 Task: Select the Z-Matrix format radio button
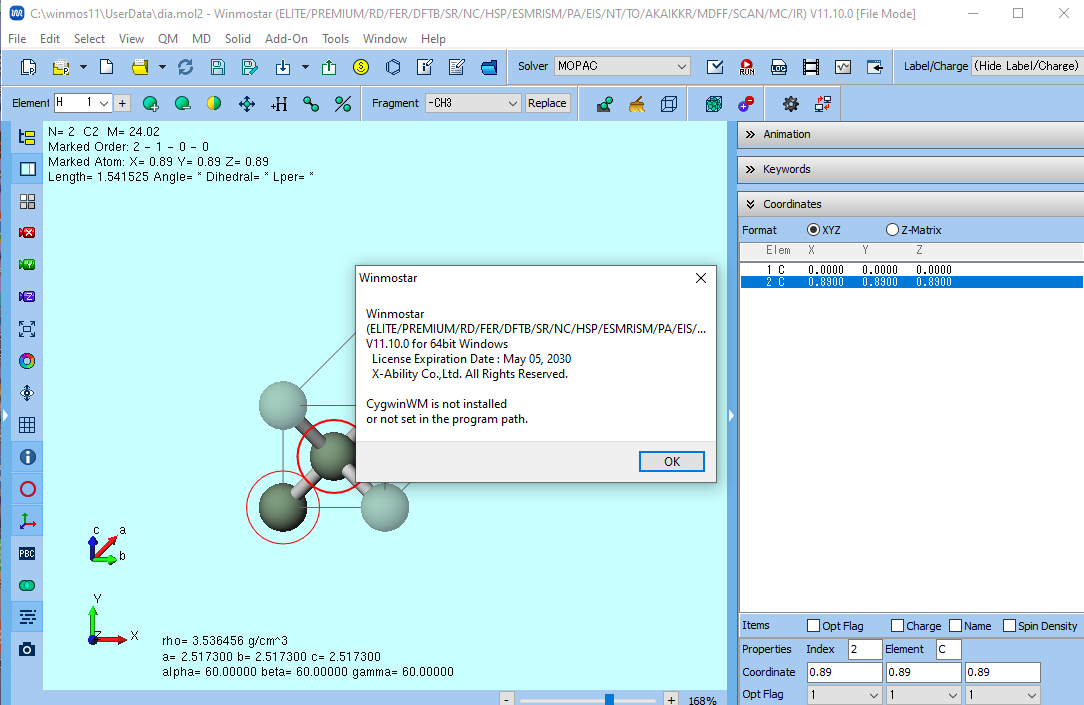pyautogui.click(x=893, y=229)
